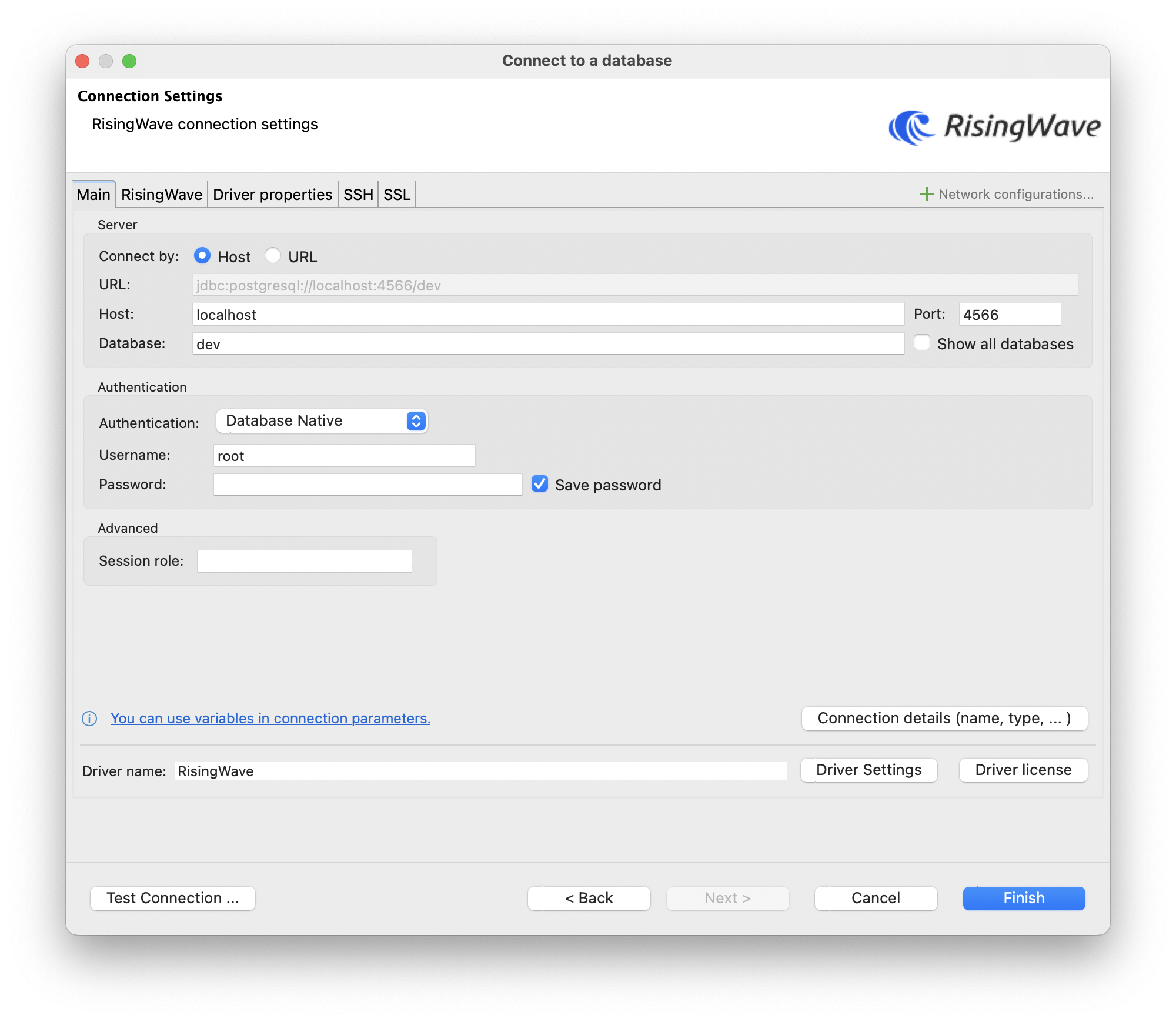This screenshot has height=1022, width=1176.
Task: Open the RisingWave tab
Action: 162,194
